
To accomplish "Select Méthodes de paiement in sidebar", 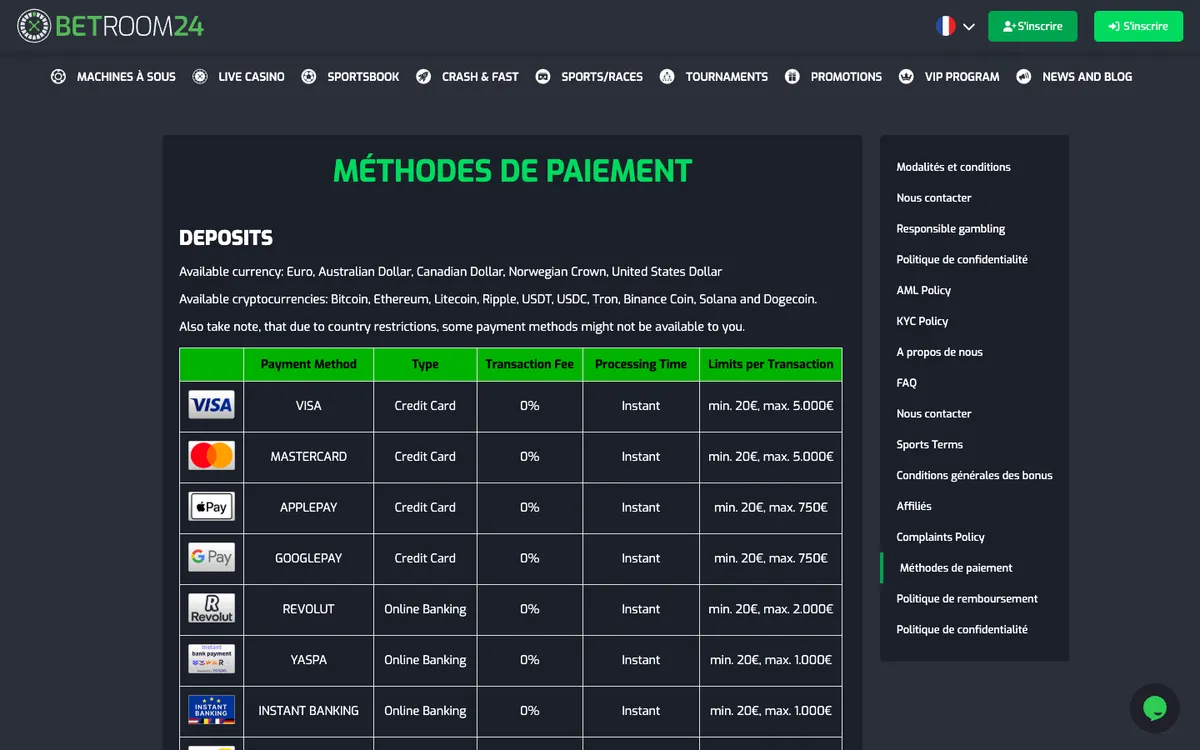I will tap(956, 568).
